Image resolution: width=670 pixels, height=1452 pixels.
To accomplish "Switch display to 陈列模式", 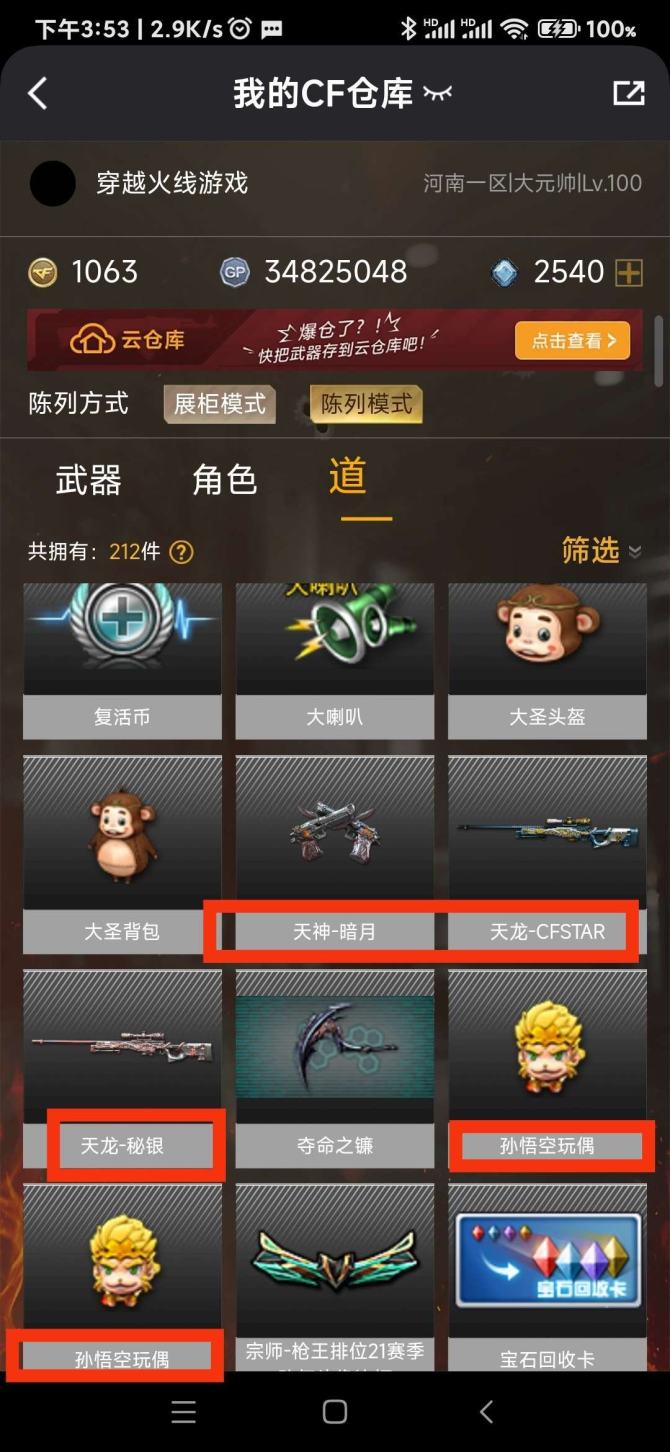I will point(366,404).
